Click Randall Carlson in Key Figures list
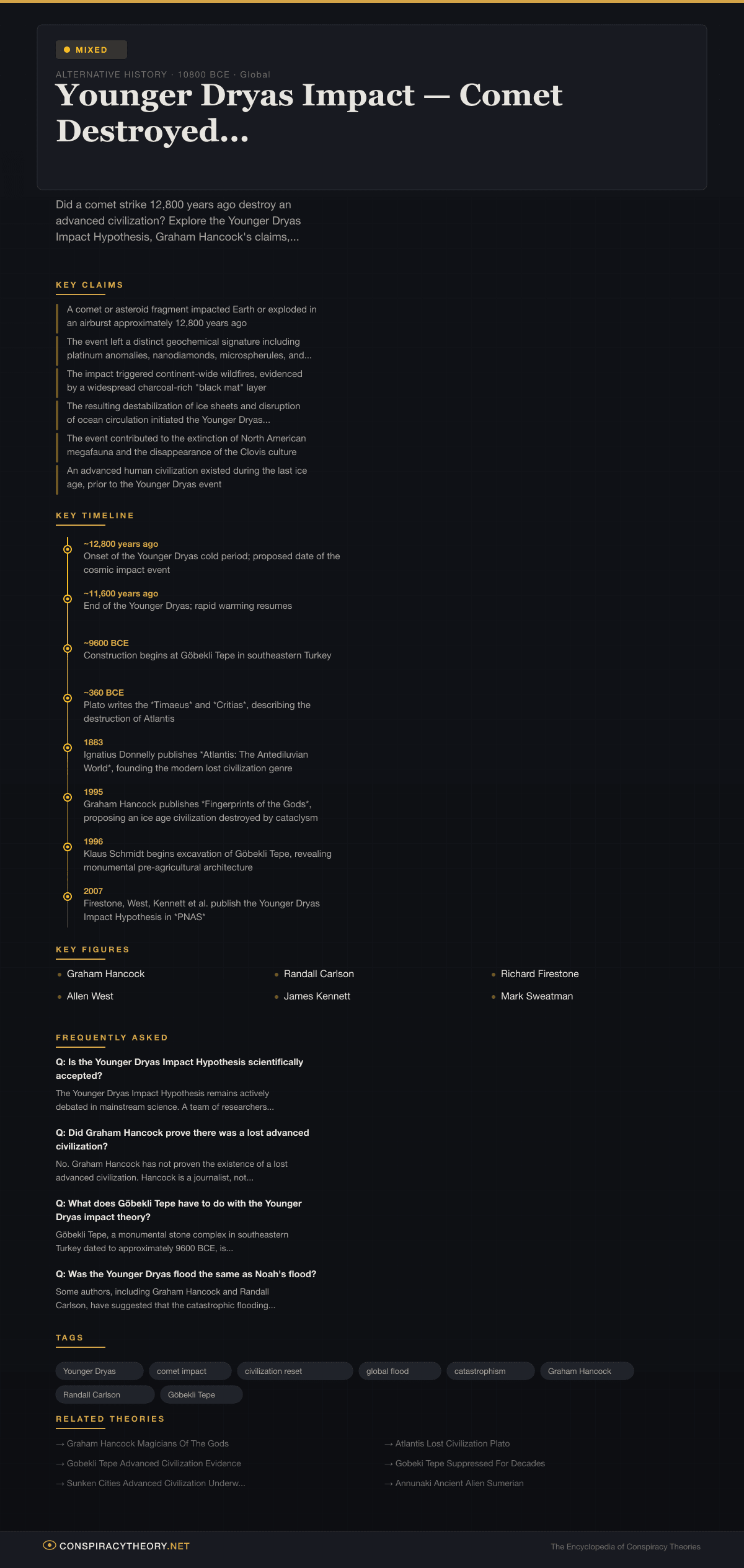The width and height of the screenshot is (744, 1568). pyautogui.click(x=319, y=973)
